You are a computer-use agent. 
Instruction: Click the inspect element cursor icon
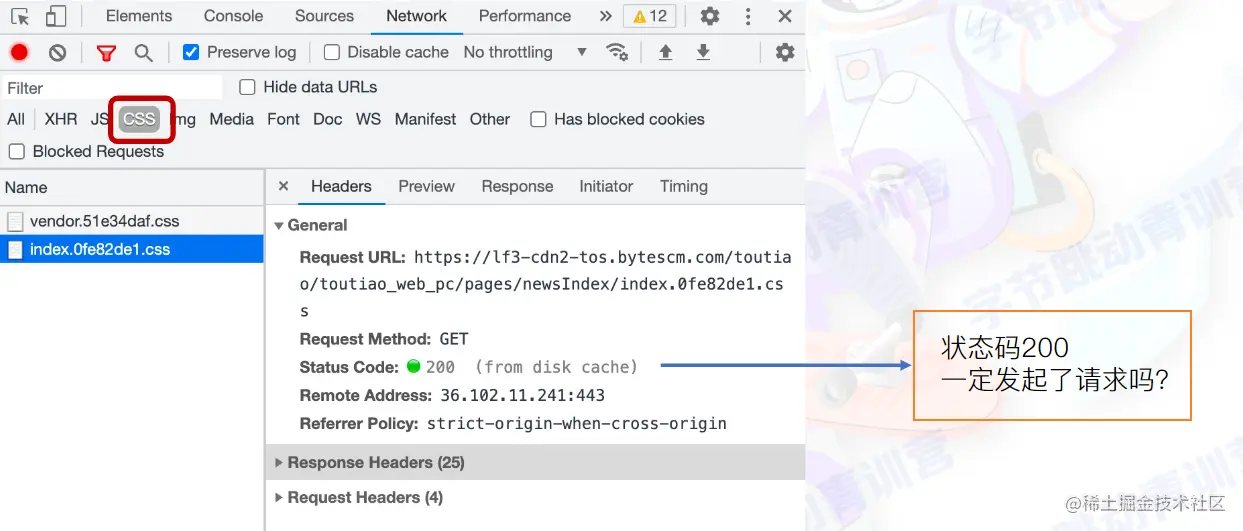[20, 16]
